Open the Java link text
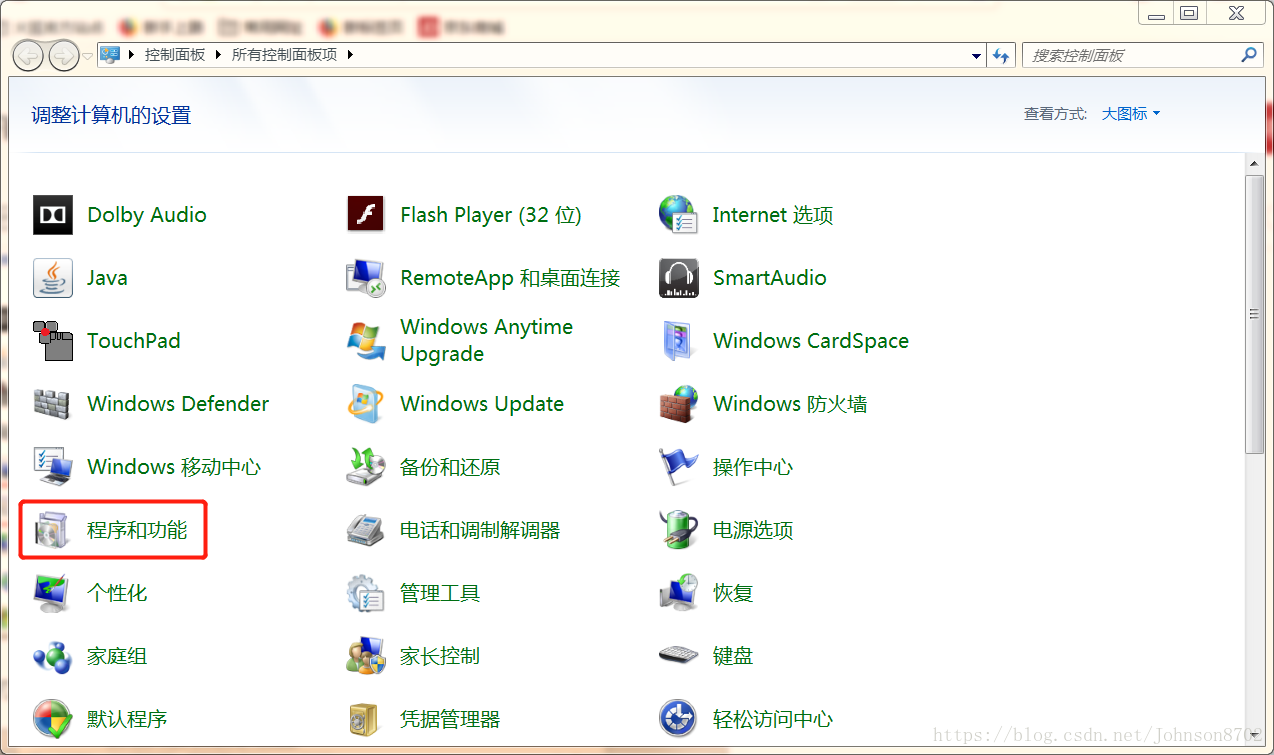The image size is (1274, 755). [107, 278]
